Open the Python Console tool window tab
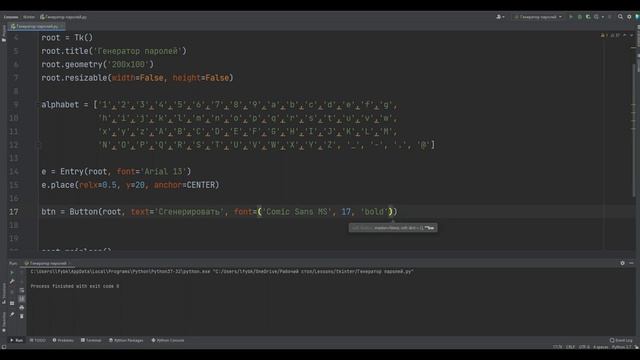This screenshot has height=360, width=640. click(168, 340)
